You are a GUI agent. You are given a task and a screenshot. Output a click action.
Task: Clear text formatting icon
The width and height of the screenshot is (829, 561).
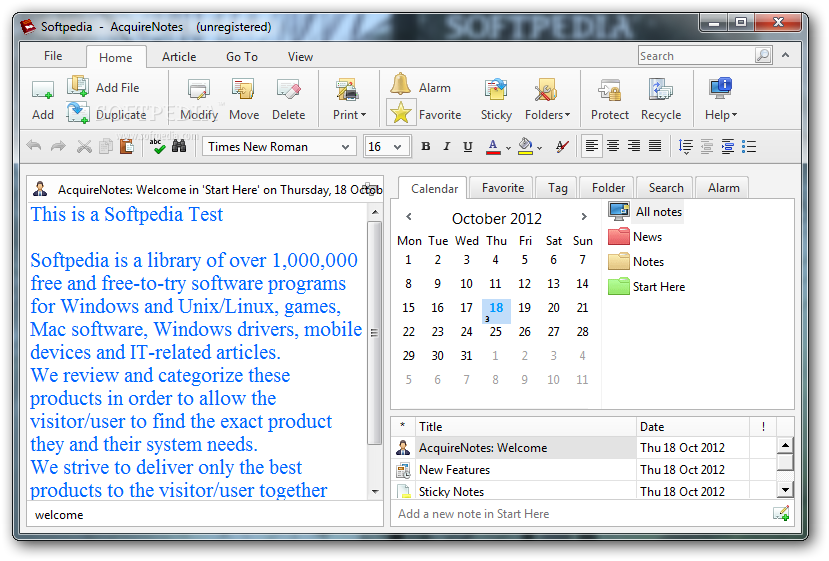[x=562, y=146]
